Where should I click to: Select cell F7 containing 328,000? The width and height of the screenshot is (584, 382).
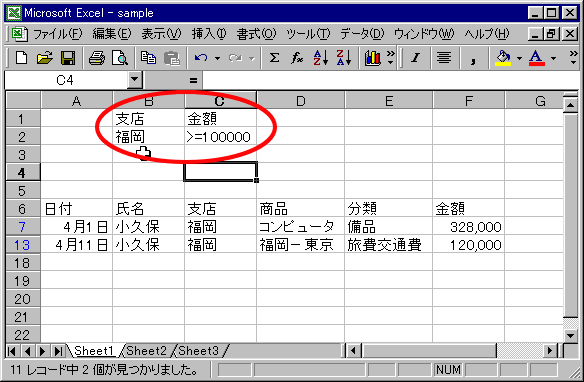tap(468, 226)
